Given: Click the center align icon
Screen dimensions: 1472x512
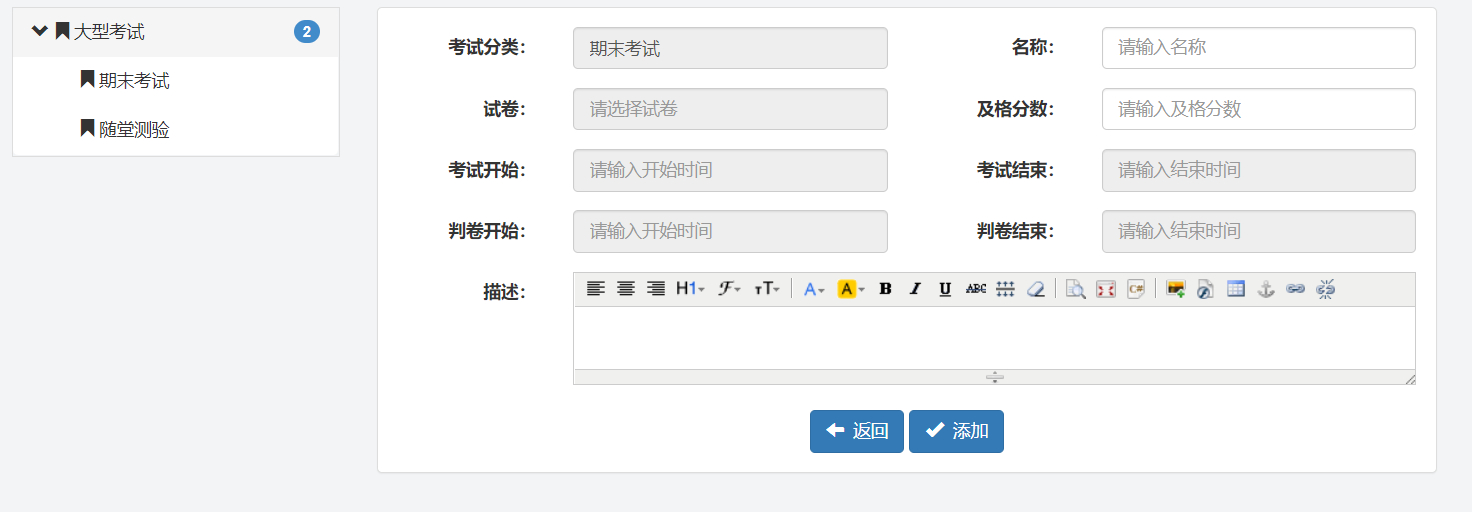Looking at the screenshot, I should [x=625, y=289].
